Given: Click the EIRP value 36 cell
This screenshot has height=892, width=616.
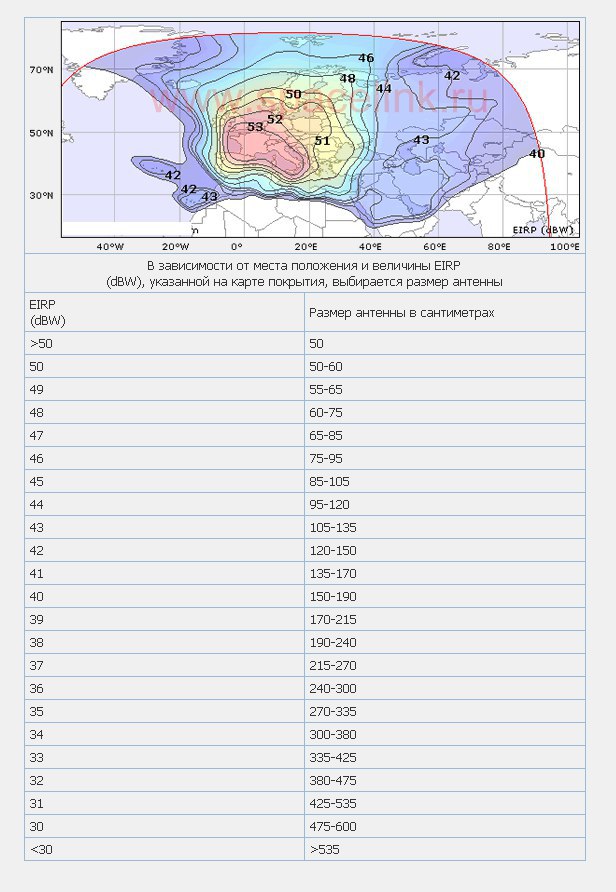Looking at the screenshot, I should [164, 688].
